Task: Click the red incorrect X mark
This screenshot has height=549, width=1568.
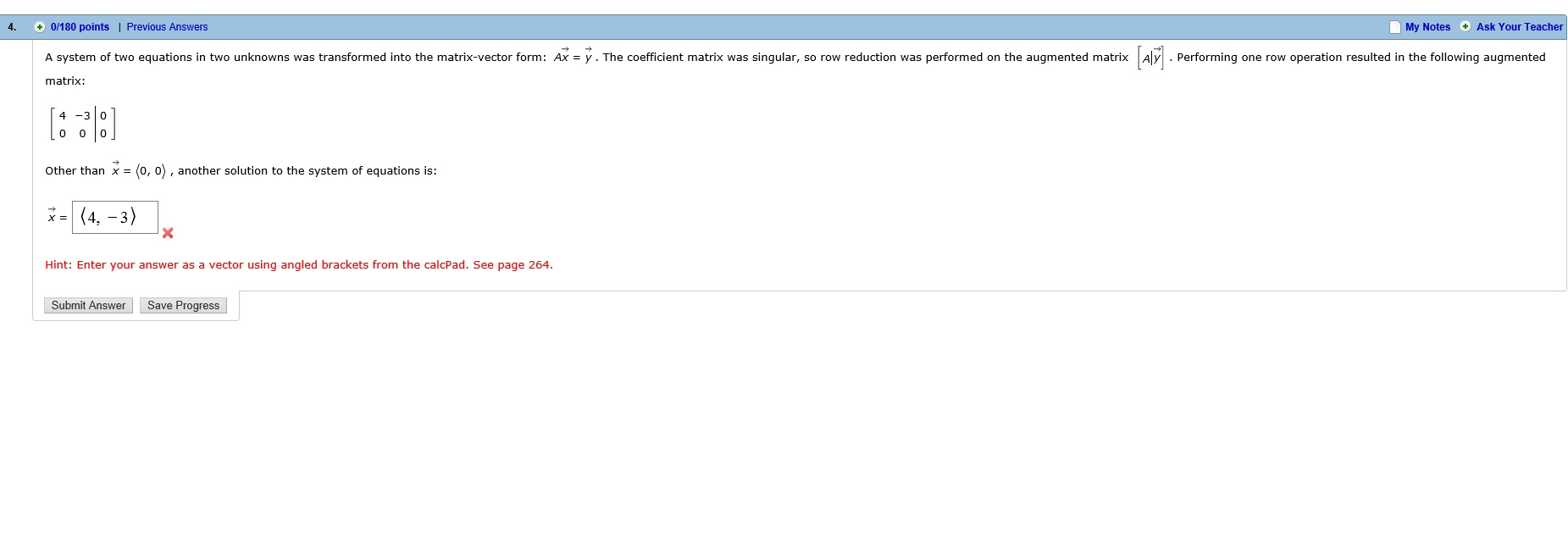Action: point(168,233)
